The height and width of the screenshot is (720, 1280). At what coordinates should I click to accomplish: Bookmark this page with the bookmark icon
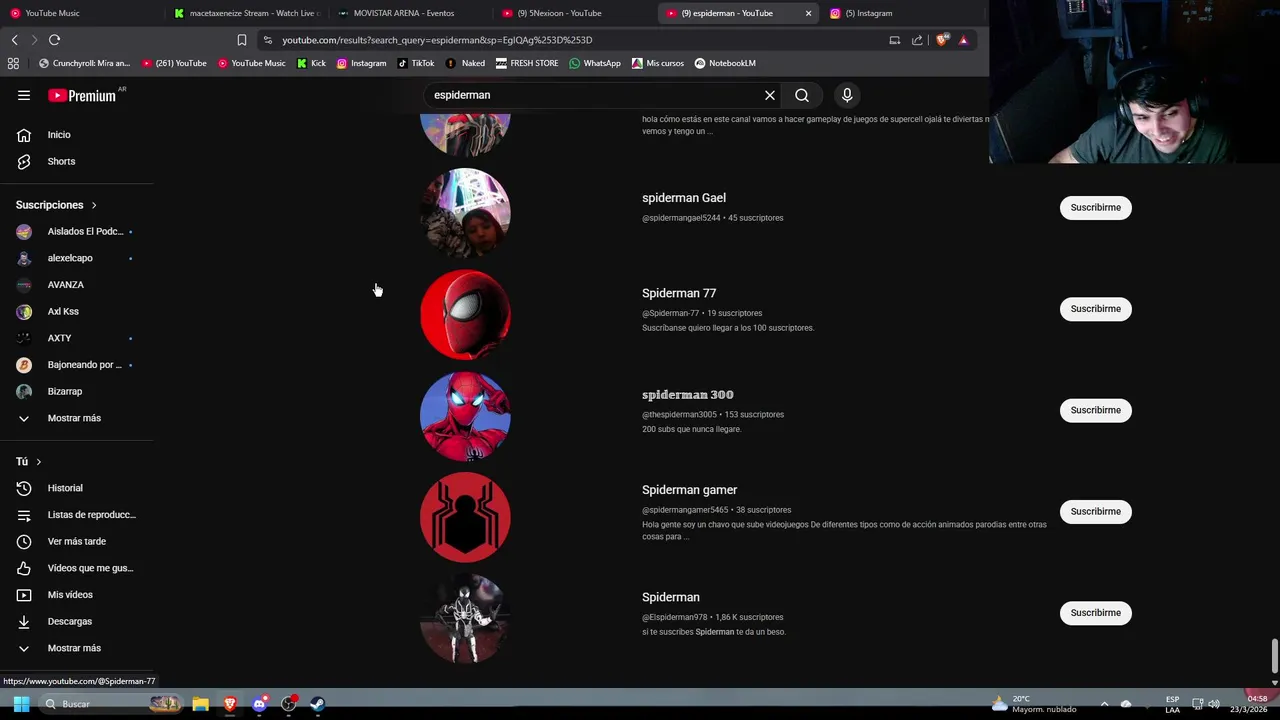point(241,40)
